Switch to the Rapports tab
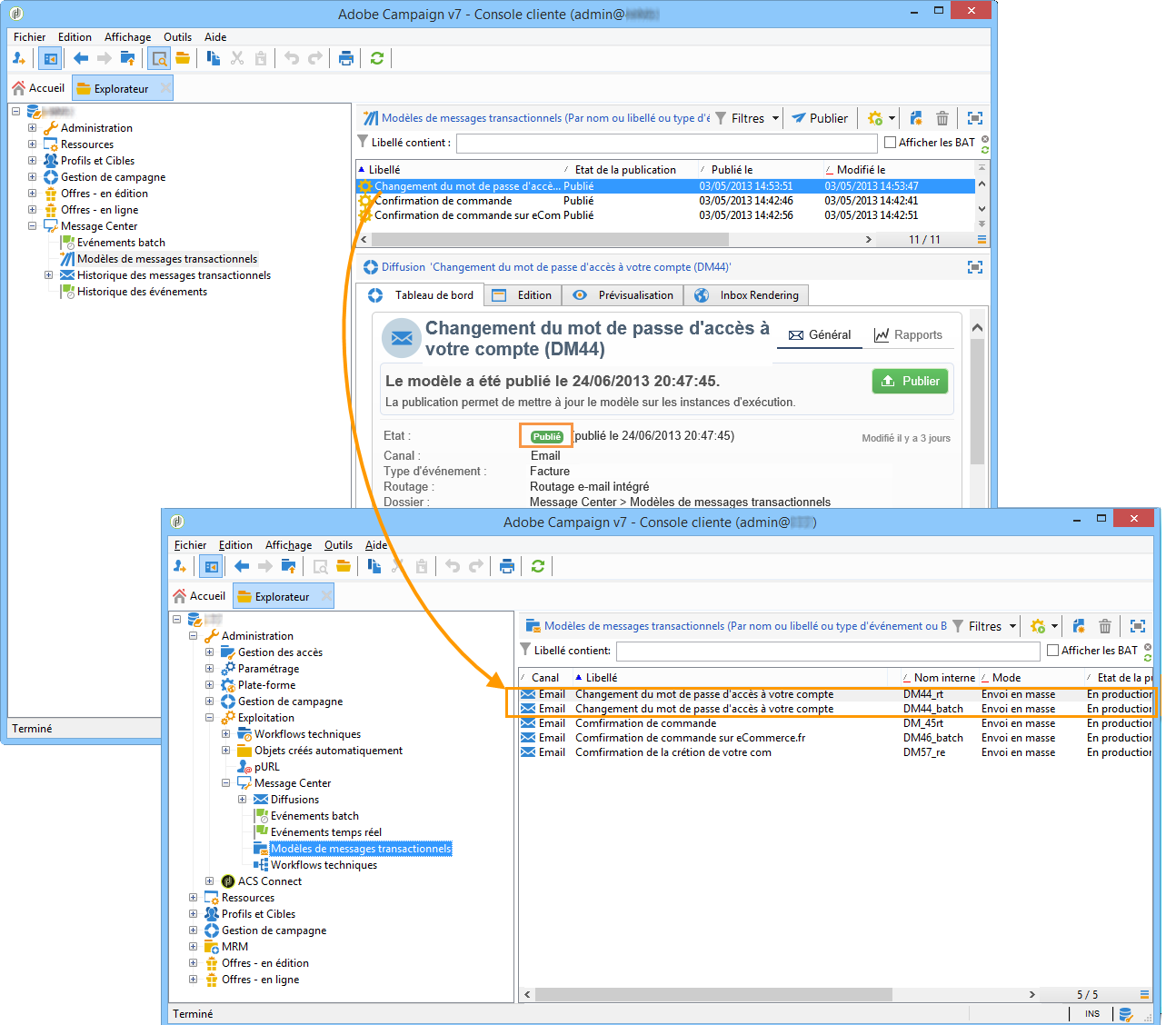Viewport: 1176px width, 1025px height. pyautogui.click(x=908, y=335)
